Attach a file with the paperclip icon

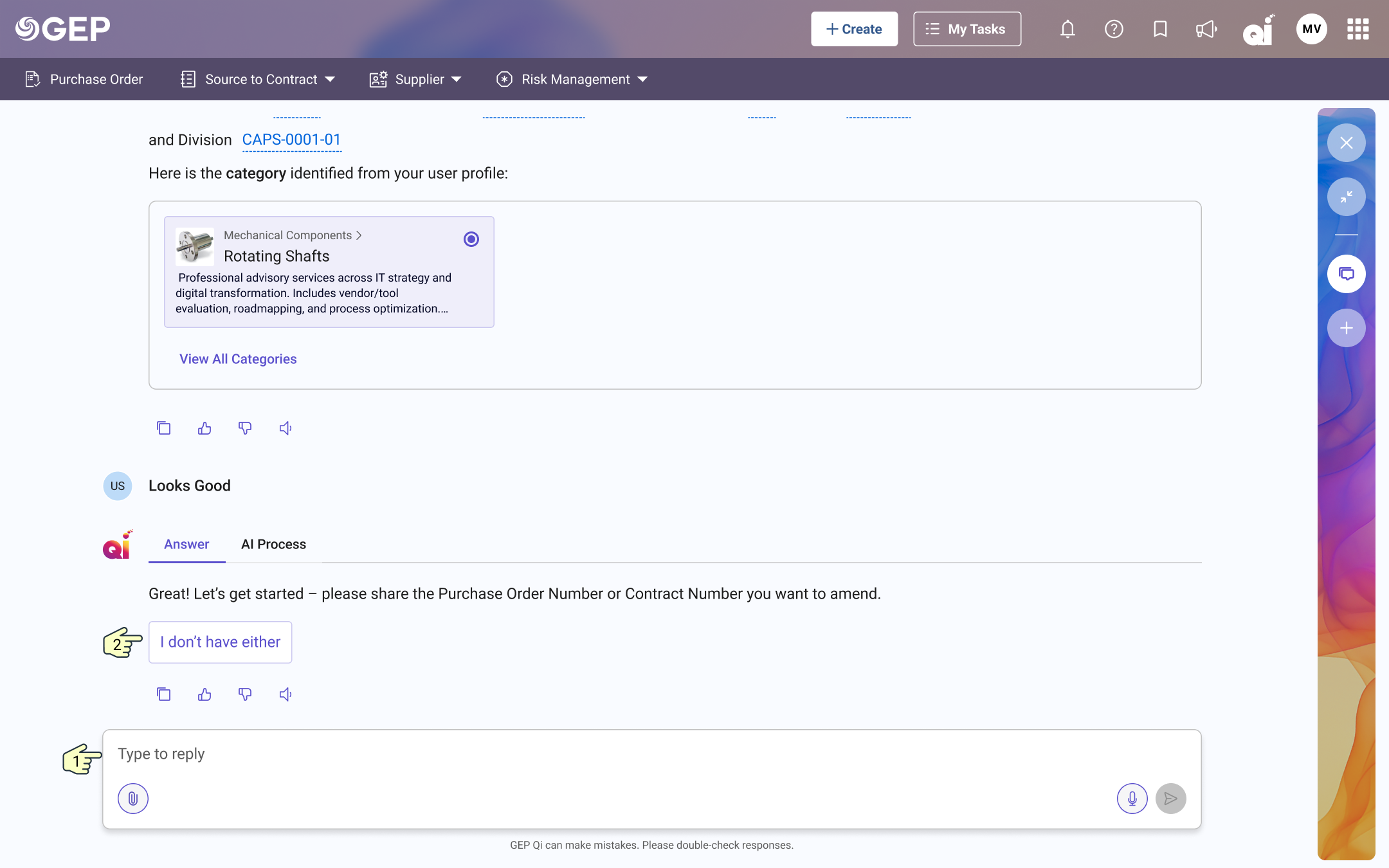coord(133,799)
